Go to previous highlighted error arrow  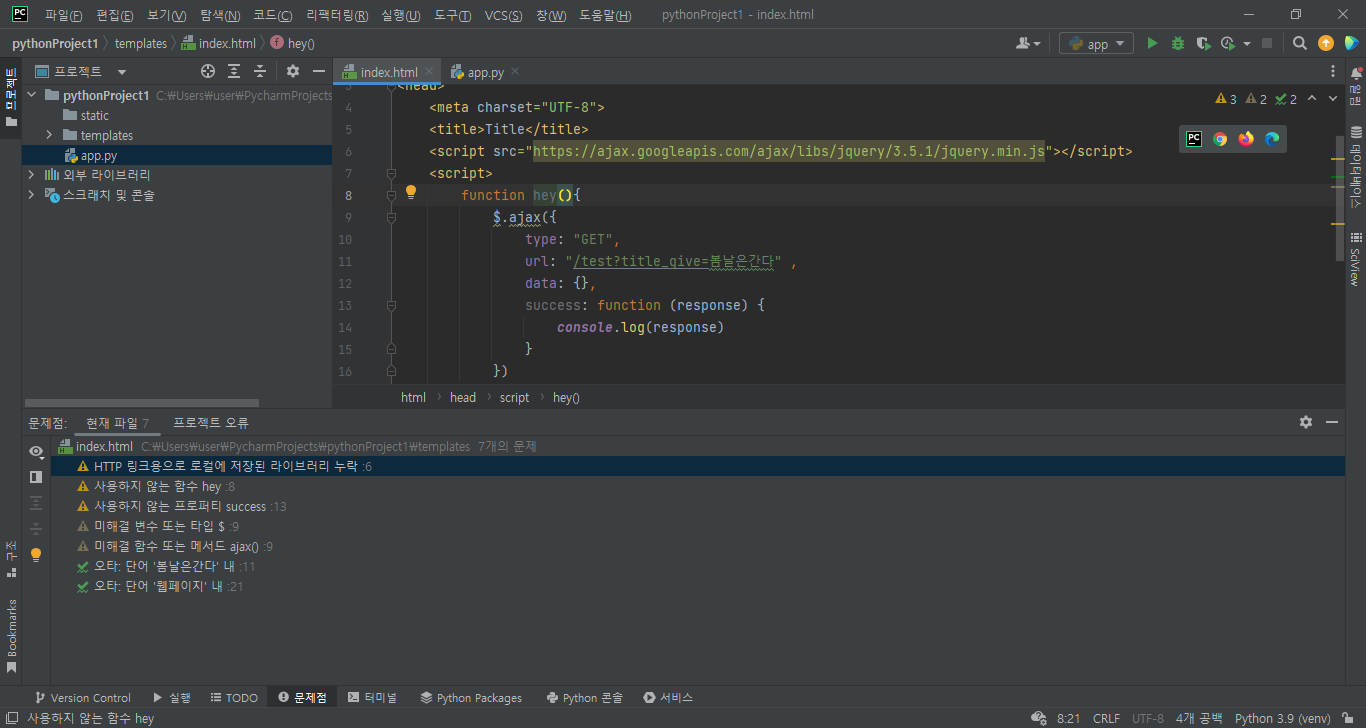pyautogui.click(x=1312, y=98)
